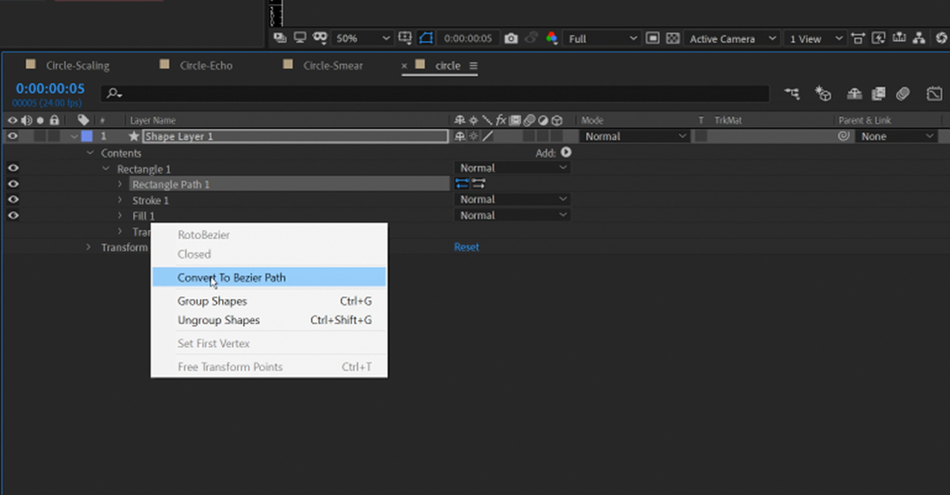Click the graph editor icon

click(934, 93)
